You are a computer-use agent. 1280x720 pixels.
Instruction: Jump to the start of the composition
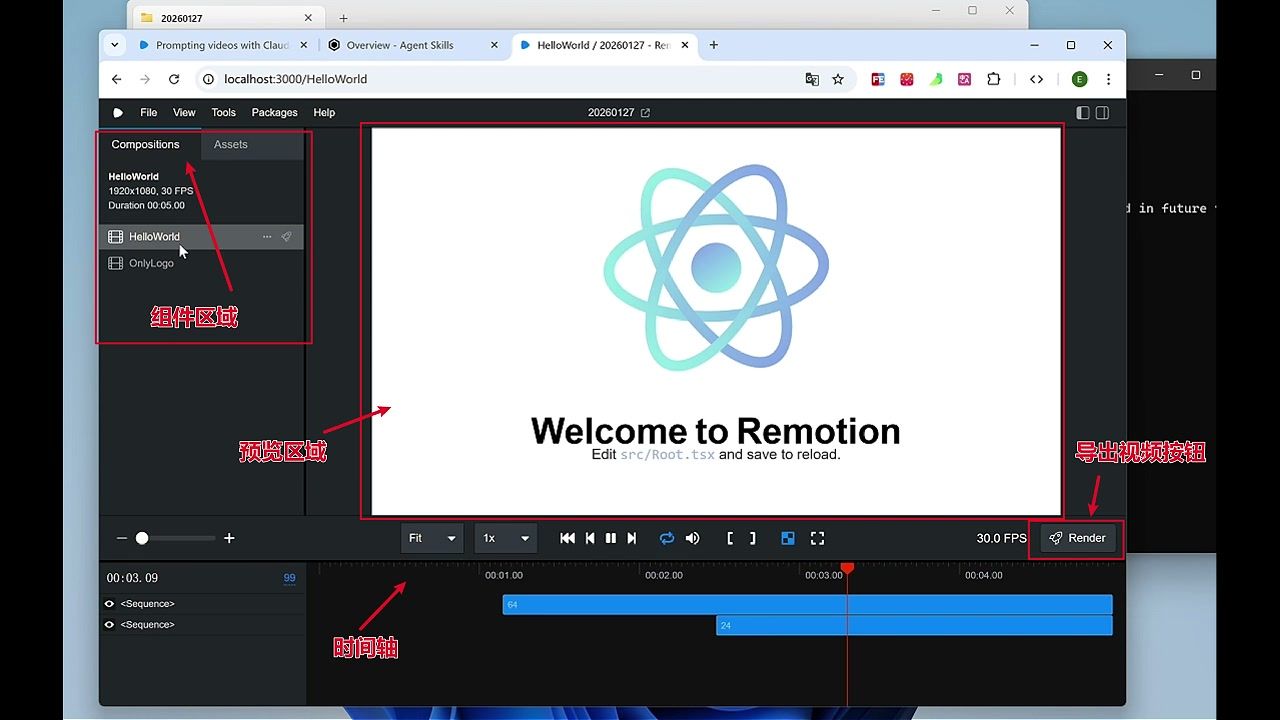coord(567,538)
